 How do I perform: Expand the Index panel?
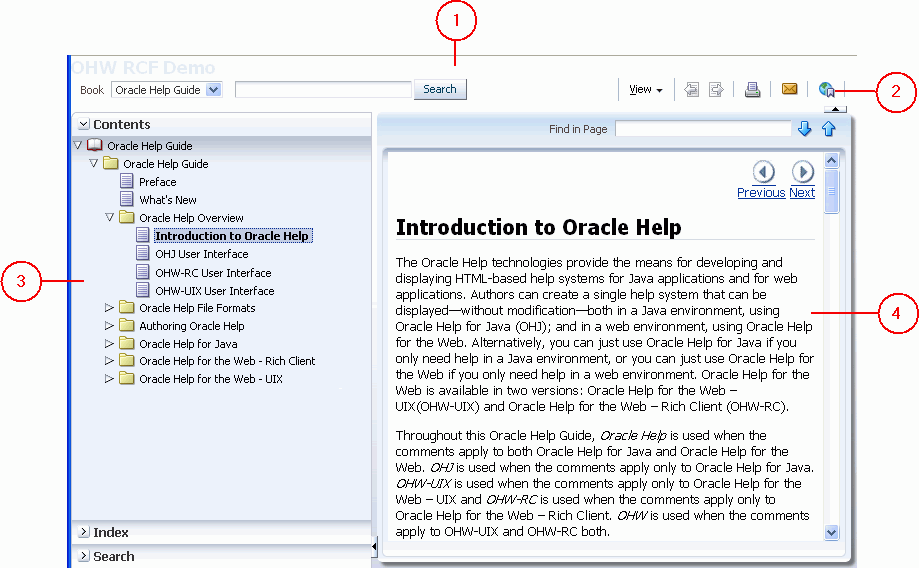tap(84, 532)
